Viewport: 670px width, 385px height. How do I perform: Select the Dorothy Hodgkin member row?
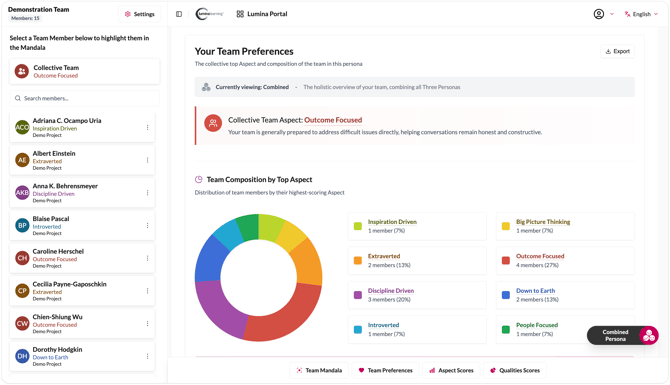[x=82, y=356]
